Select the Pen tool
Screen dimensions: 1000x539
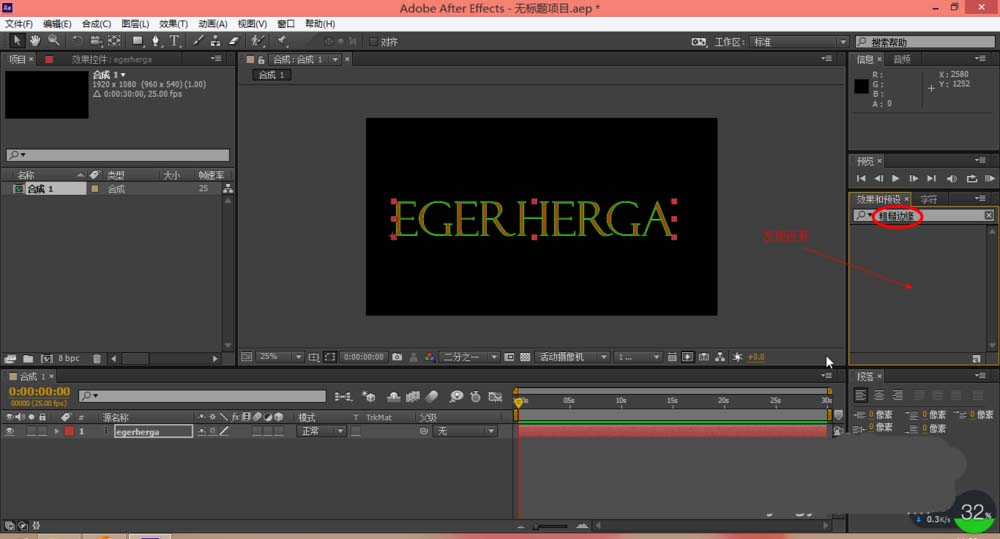coord(155,41)
